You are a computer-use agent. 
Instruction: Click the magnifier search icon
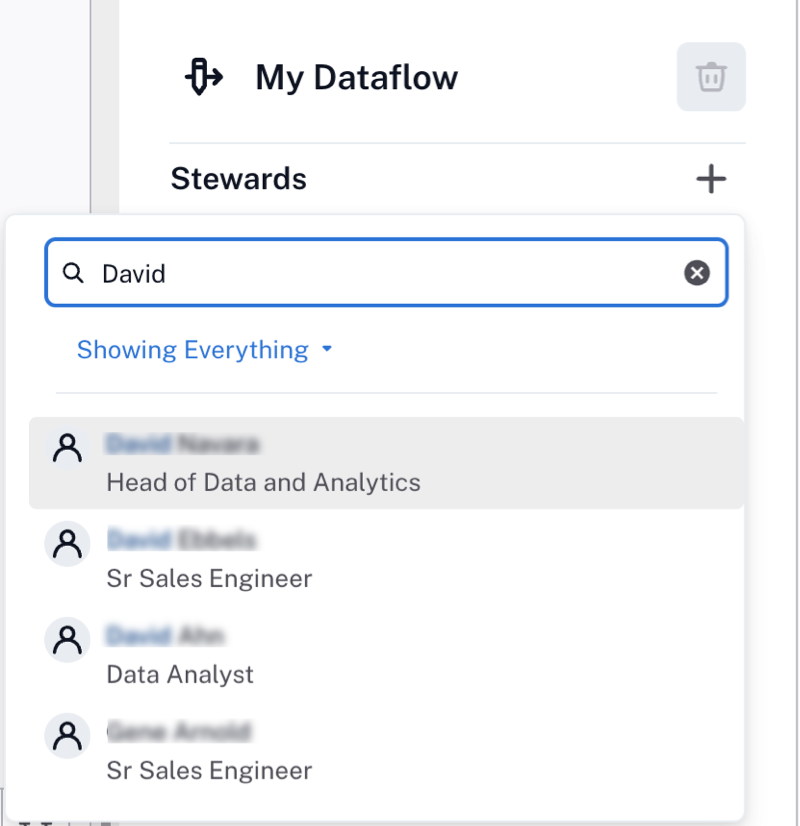[x=73, y=273]
